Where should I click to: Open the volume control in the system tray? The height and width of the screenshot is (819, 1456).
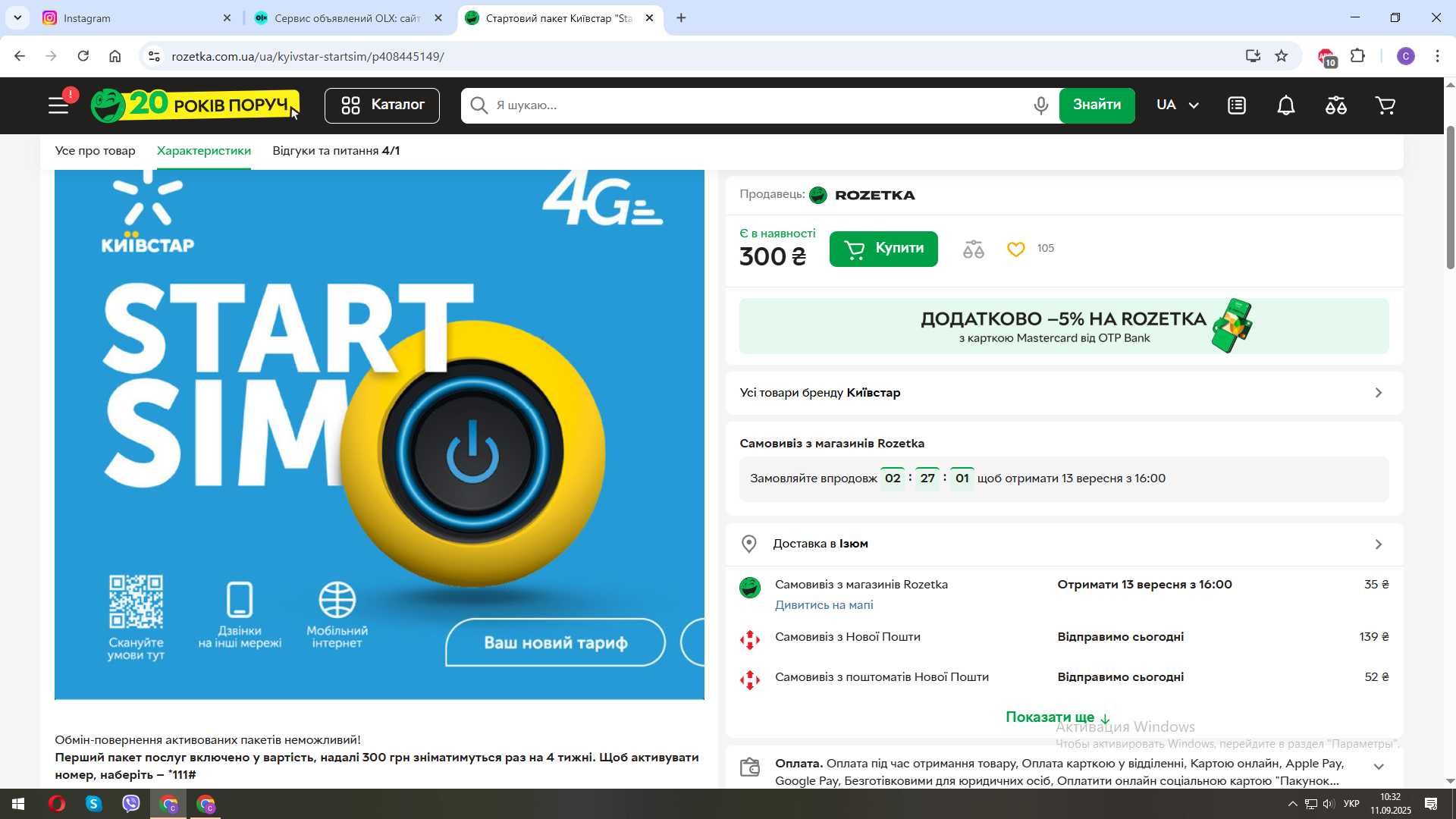coord(1329,804)
